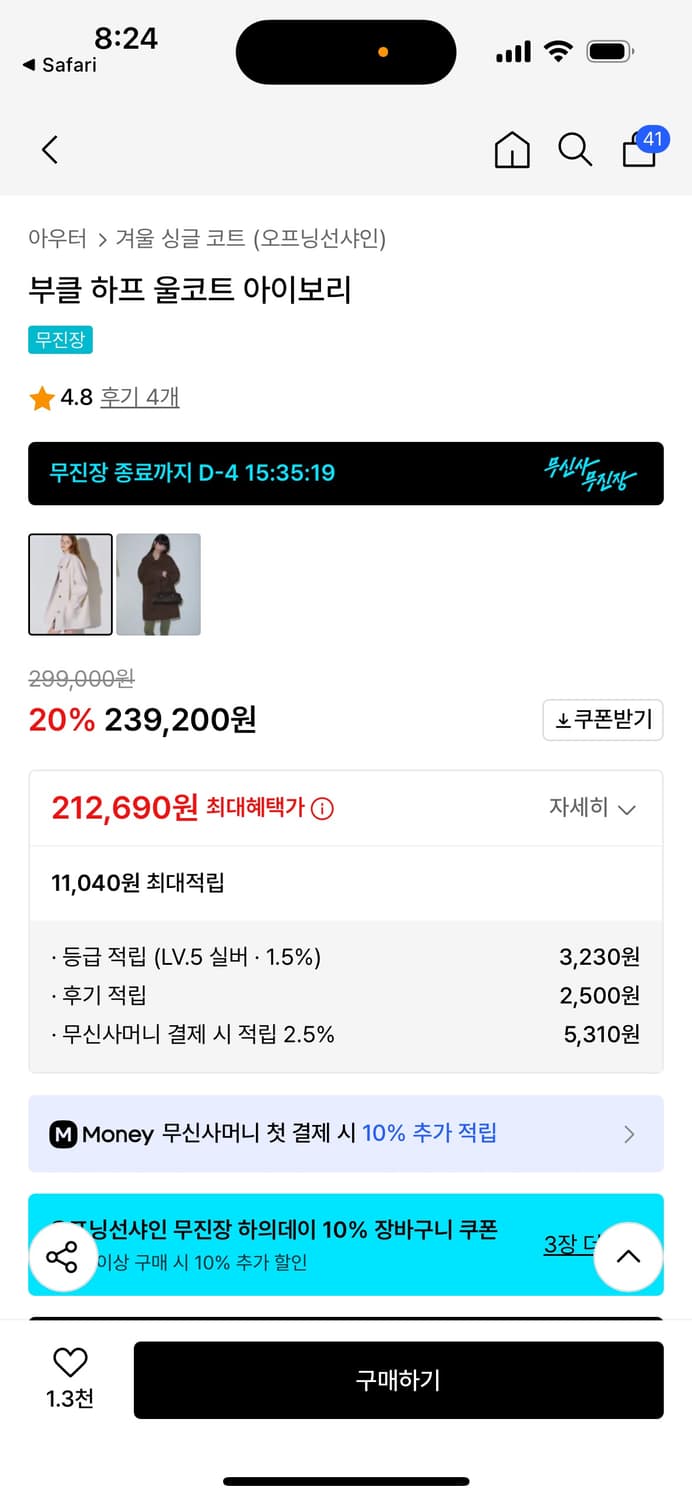Tap the scroll-to-top chevron button
The height and width of the screenshot is (1500, 692).
point(628,1257)
